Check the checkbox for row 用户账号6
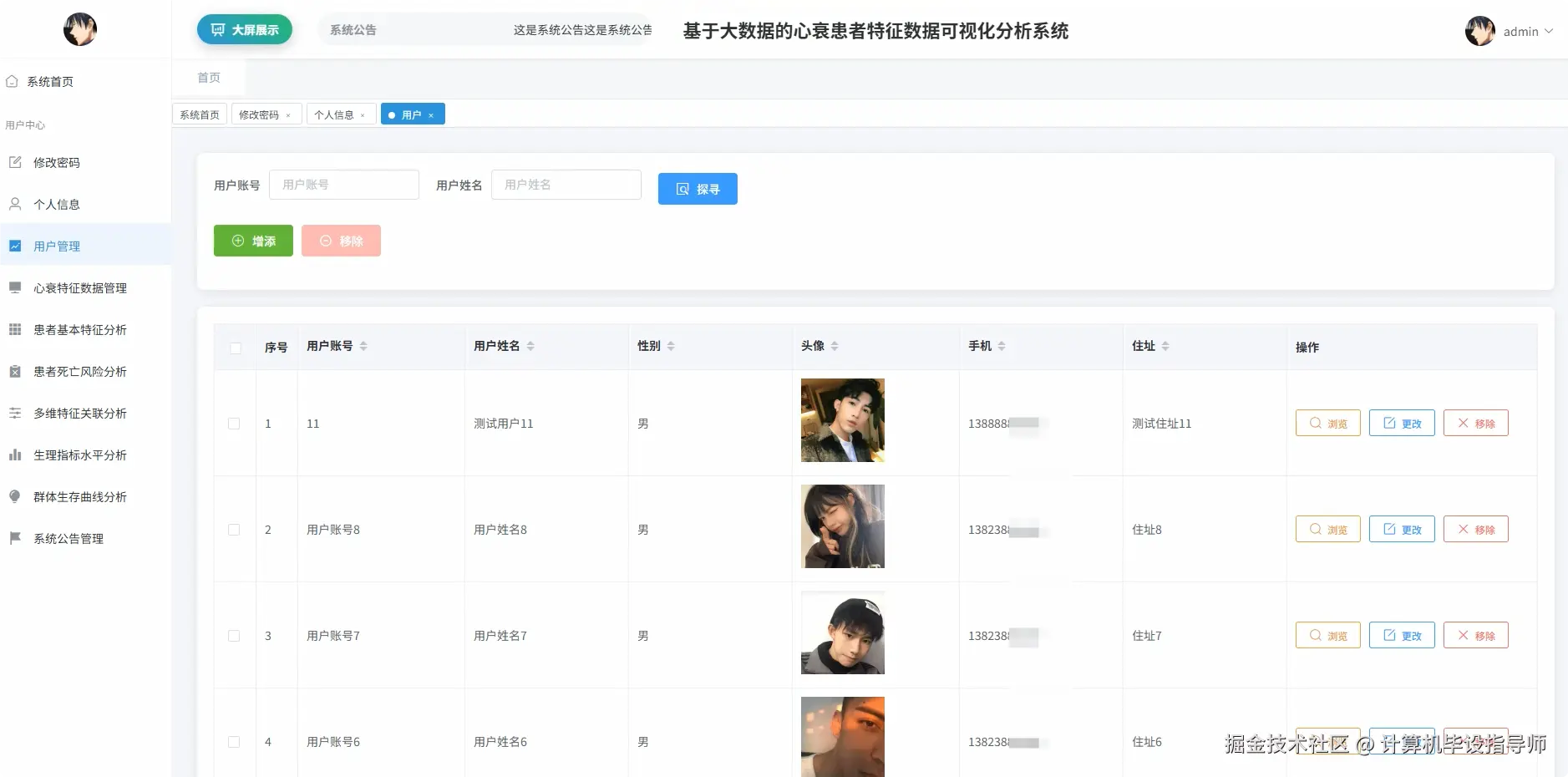 [x=234, y=742]
